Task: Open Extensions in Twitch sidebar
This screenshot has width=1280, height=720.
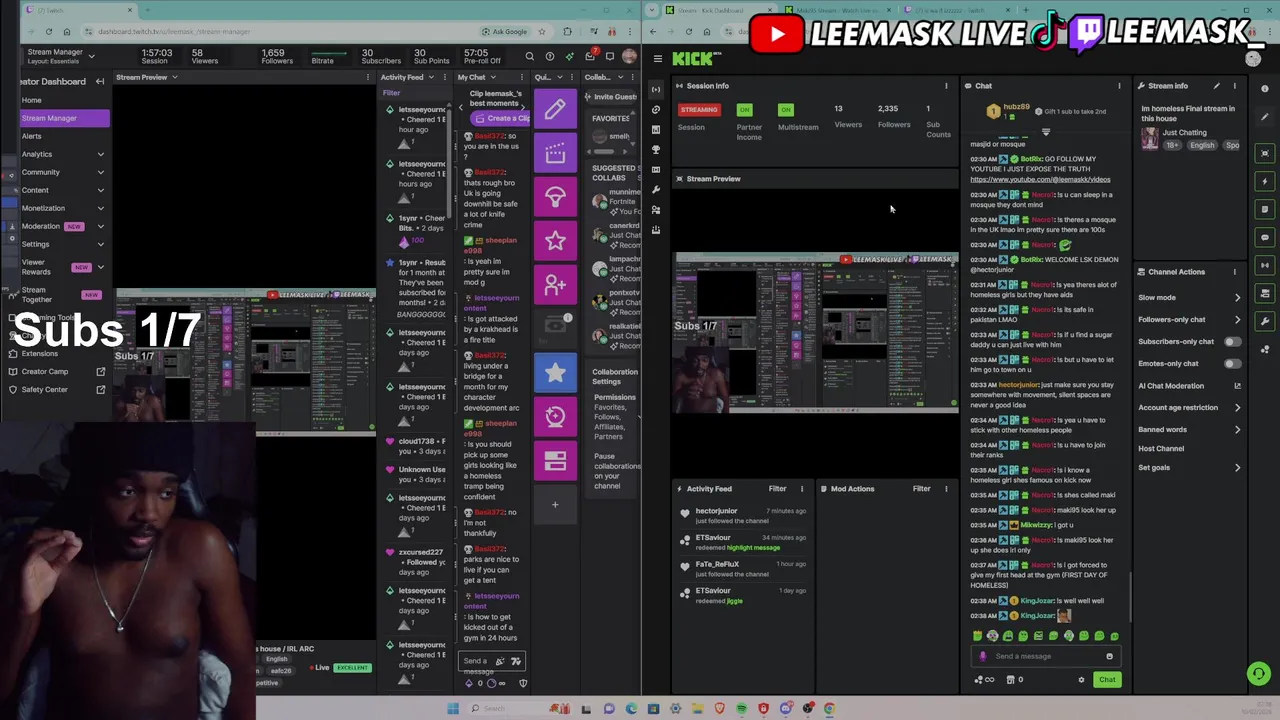Action: (x=40, y=353)
